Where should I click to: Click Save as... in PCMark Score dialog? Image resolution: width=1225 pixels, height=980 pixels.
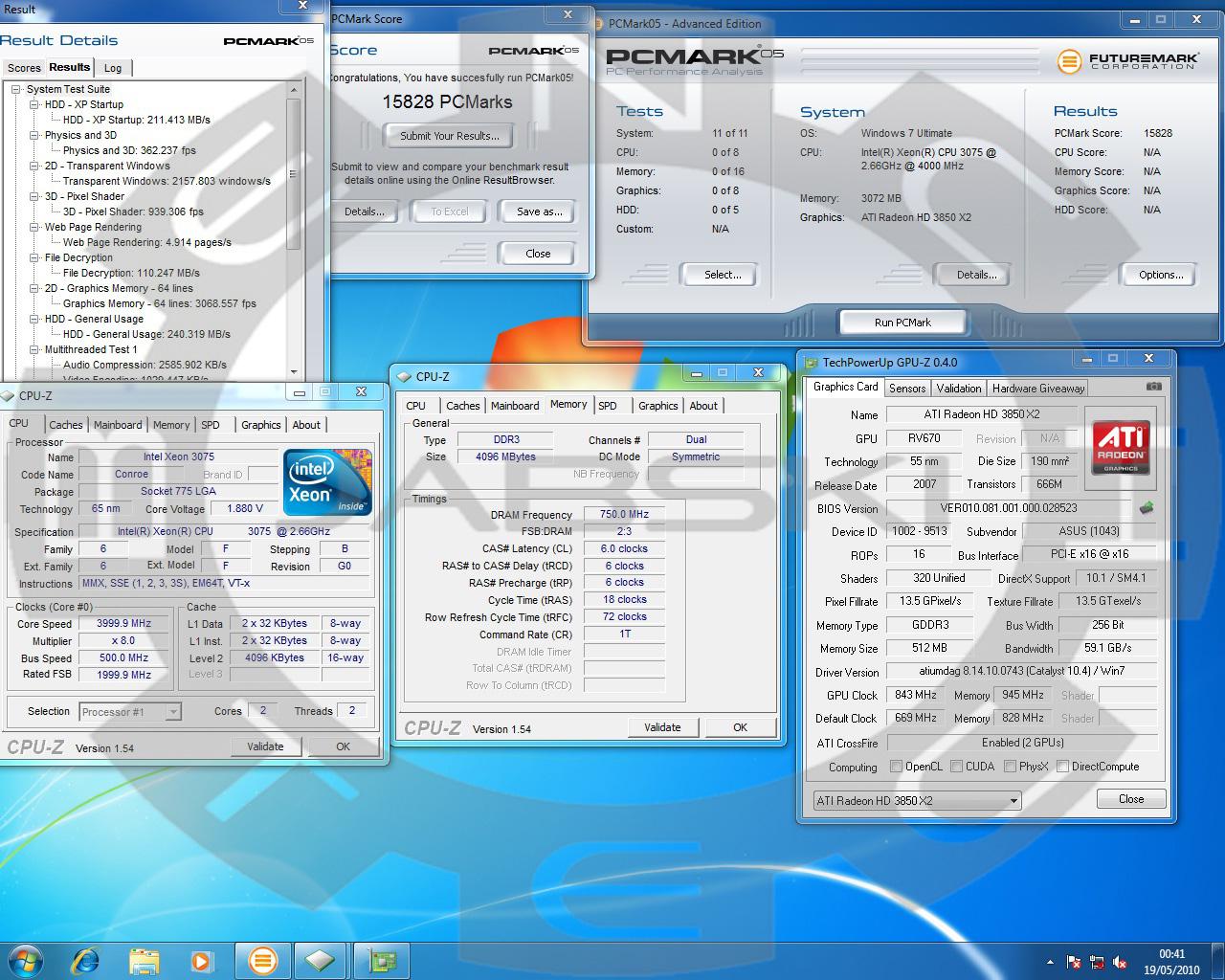coord(540,212)
